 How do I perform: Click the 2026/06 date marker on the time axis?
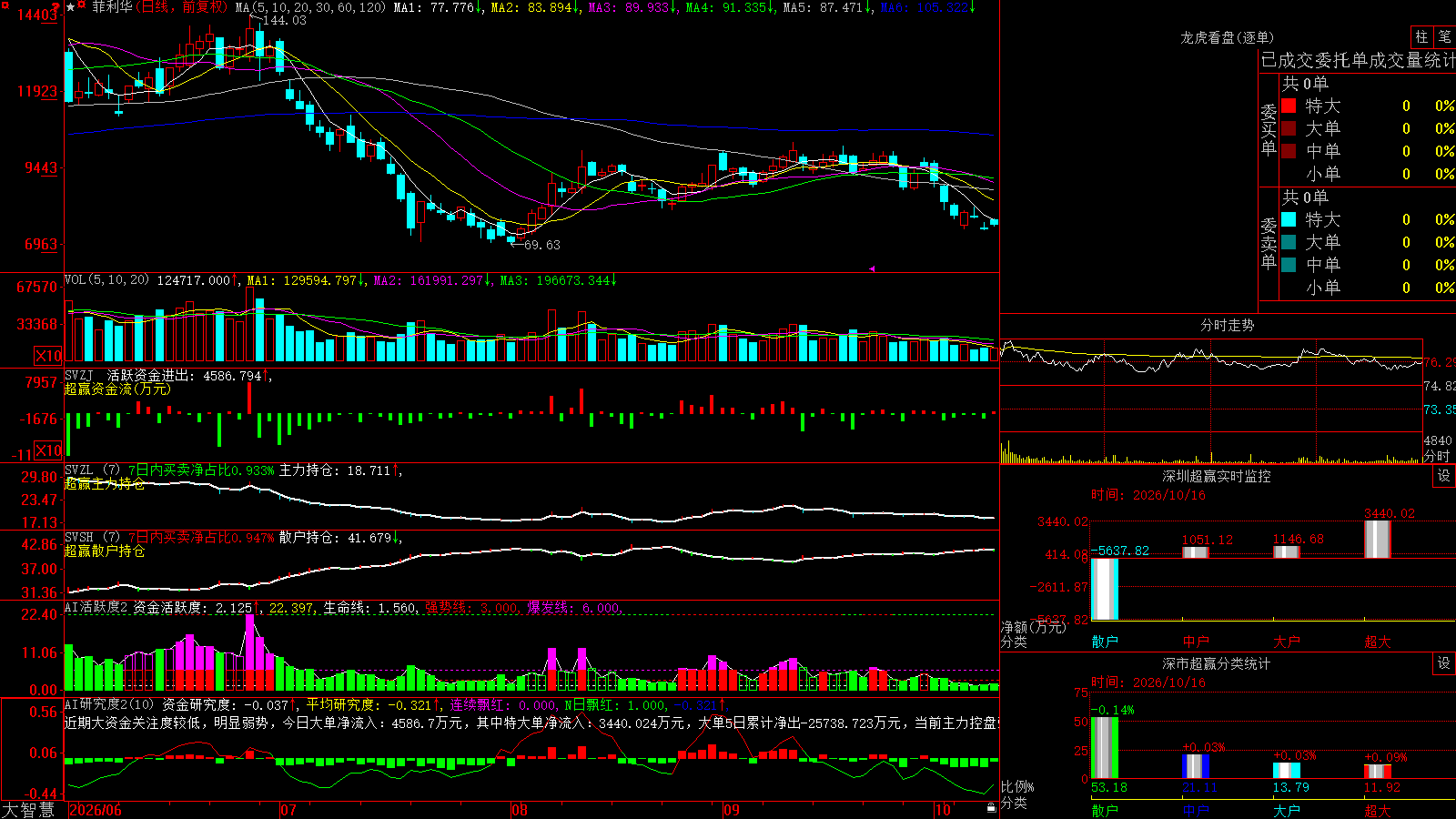tap(96, 810)
